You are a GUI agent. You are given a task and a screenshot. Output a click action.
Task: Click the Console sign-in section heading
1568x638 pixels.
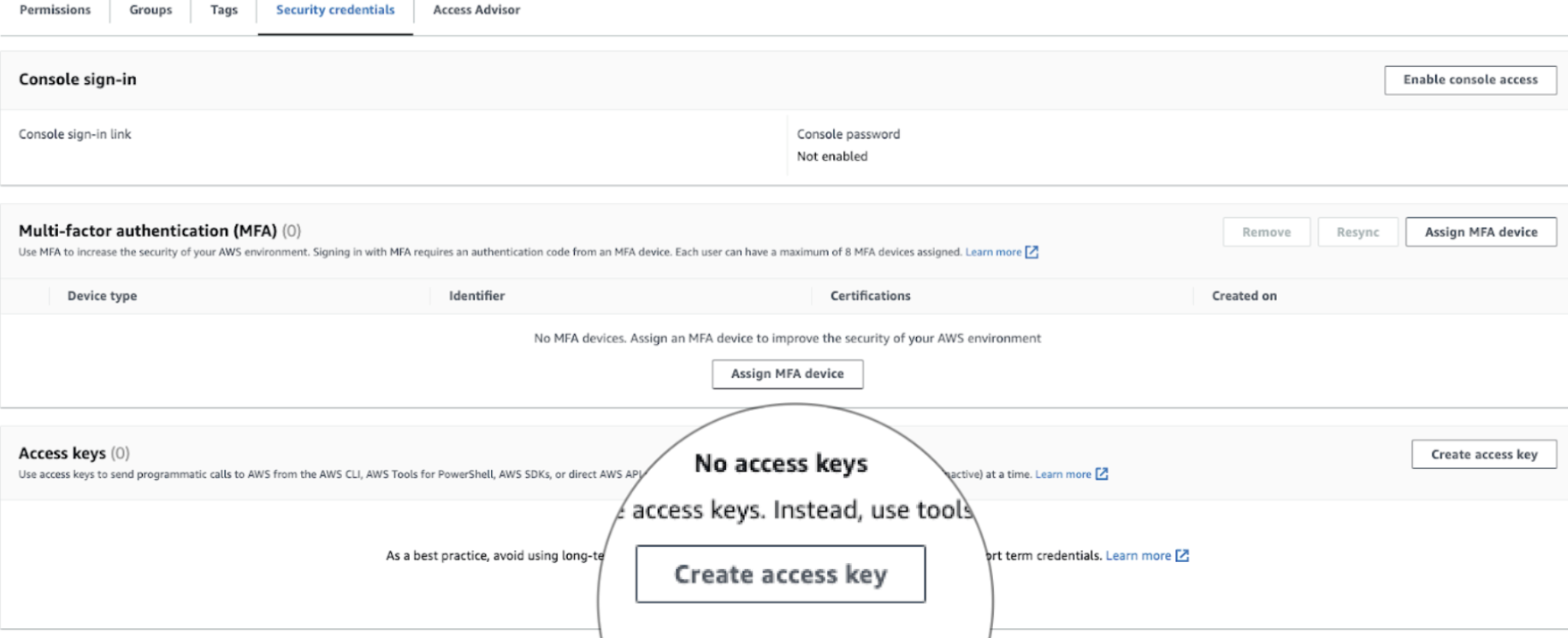coord(78,80)
